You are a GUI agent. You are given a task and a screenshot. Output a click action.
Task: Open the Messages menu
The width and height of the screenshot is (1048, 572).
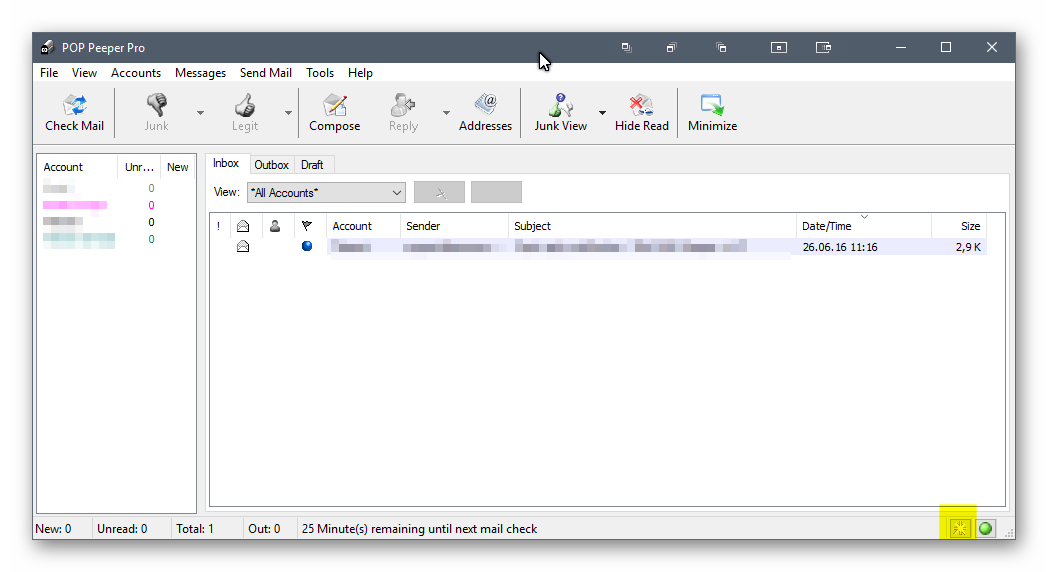point(200,73)
